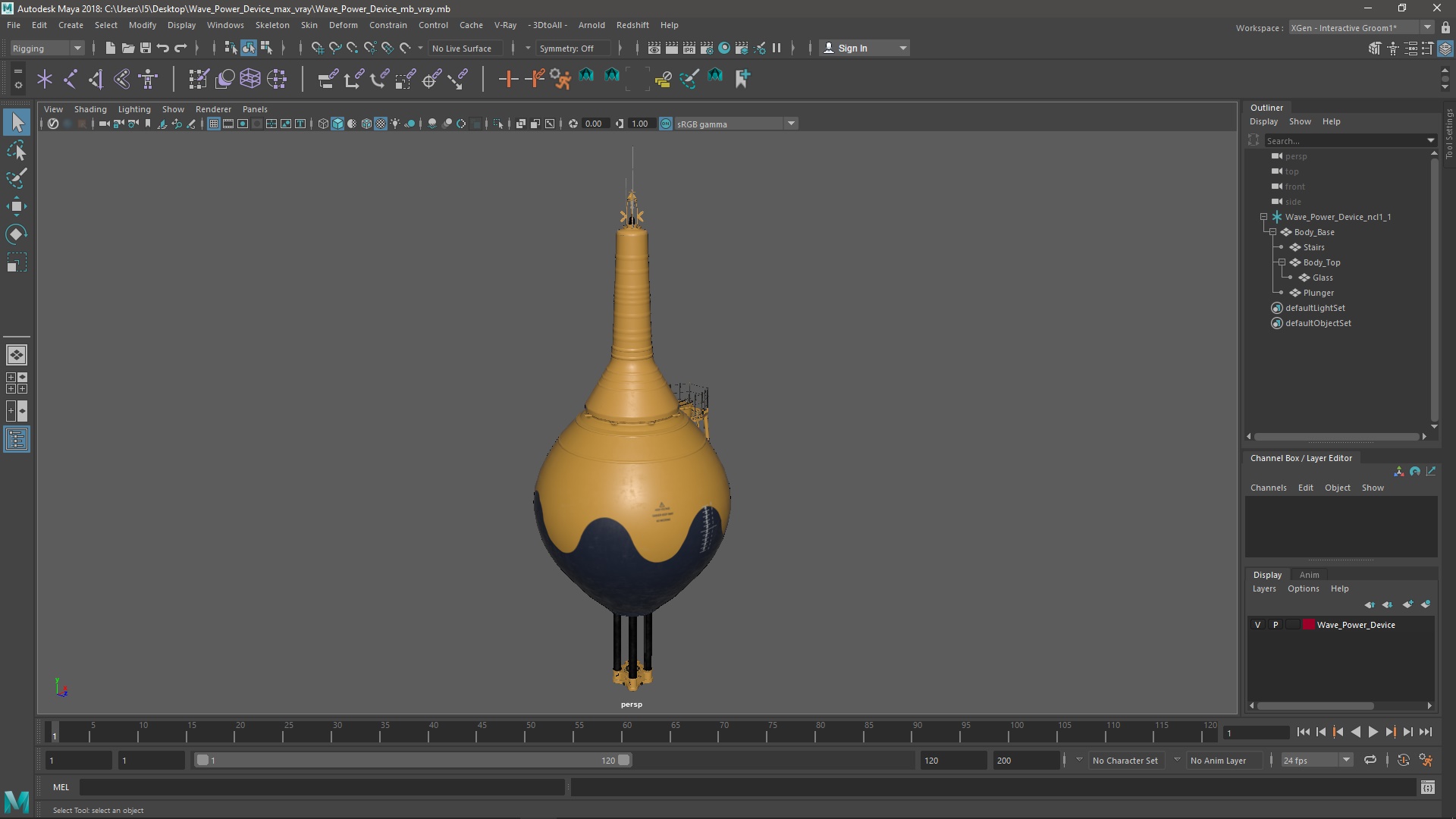Viewport: 1456px width, 819px height.
Task: Choose the Move tool in the toolbox
Action: tap(17, 206)
